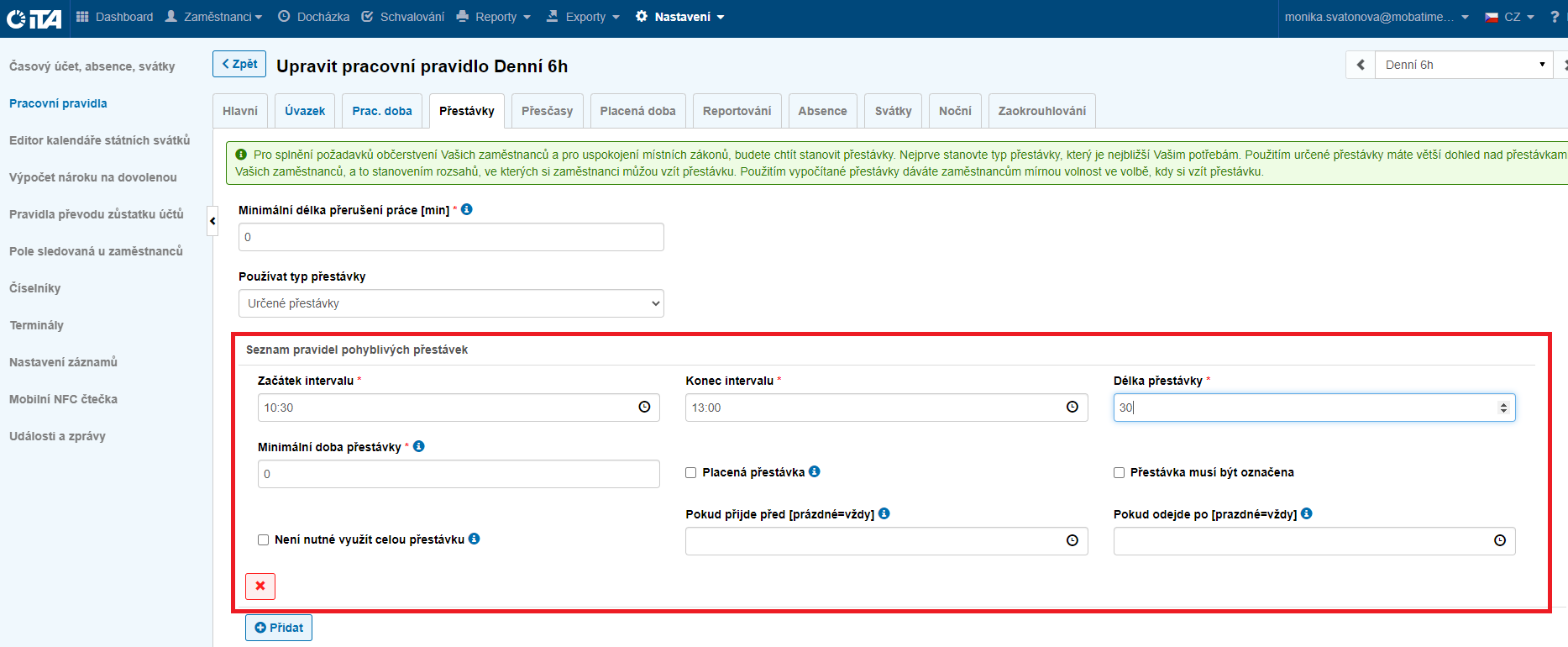Click info icon beside Placená přestávka
This screenshot has width=1568, height=647.
(815, 471)
